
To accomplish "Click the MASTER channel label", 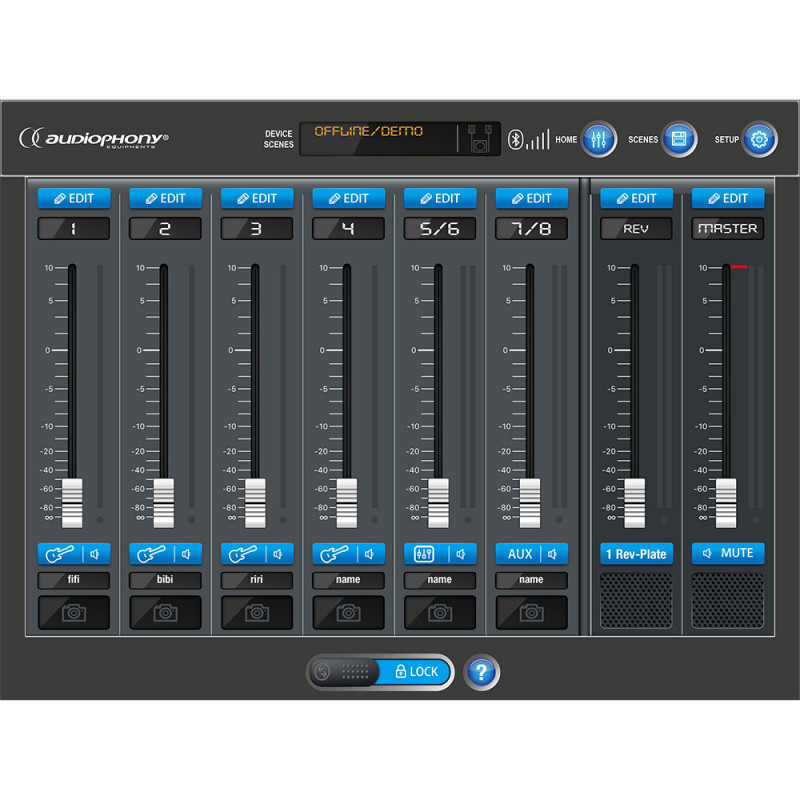I will 728,229.
